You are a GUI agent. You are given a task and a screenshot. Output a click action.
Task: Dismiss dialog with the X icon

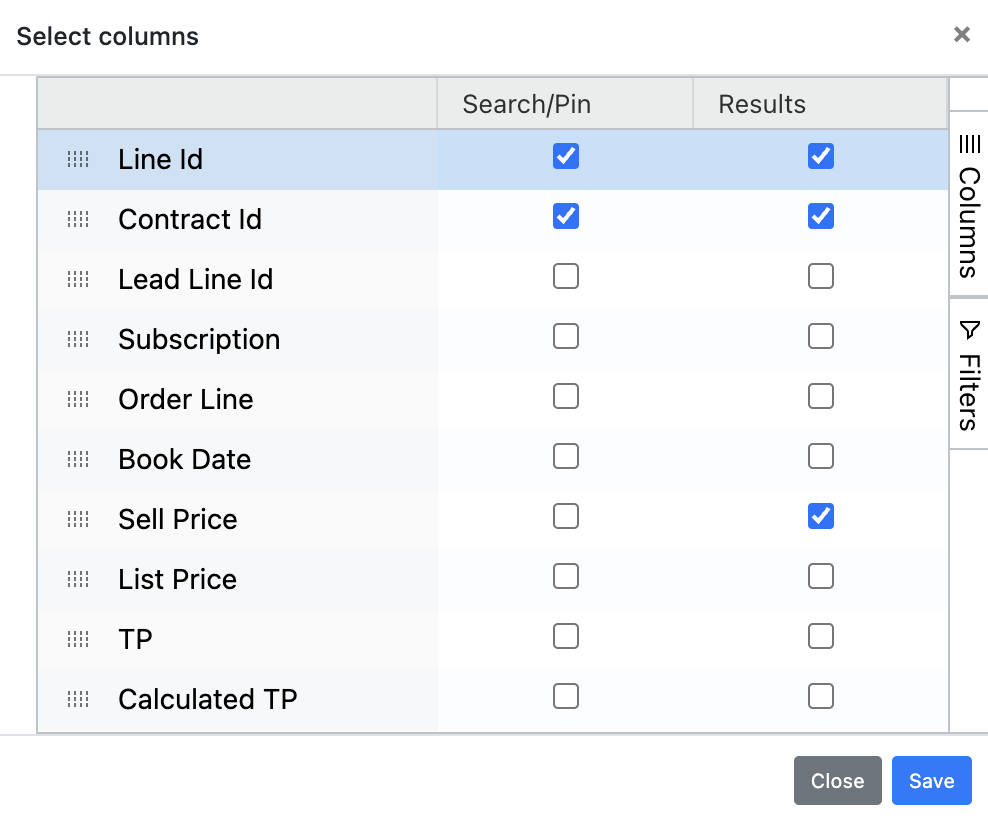pyautogui.click(x=962, y=35)
